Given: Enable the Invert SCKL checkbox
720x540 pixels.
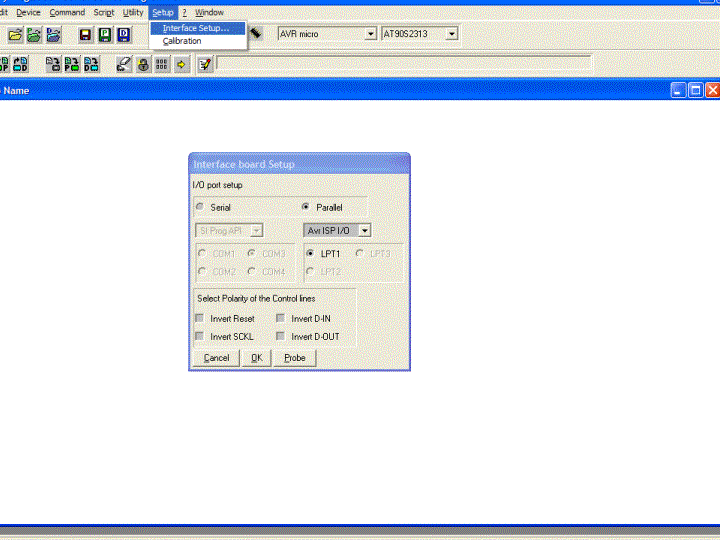Looking at the screenshot, I should pyautogui.click(x=200, y=336).
